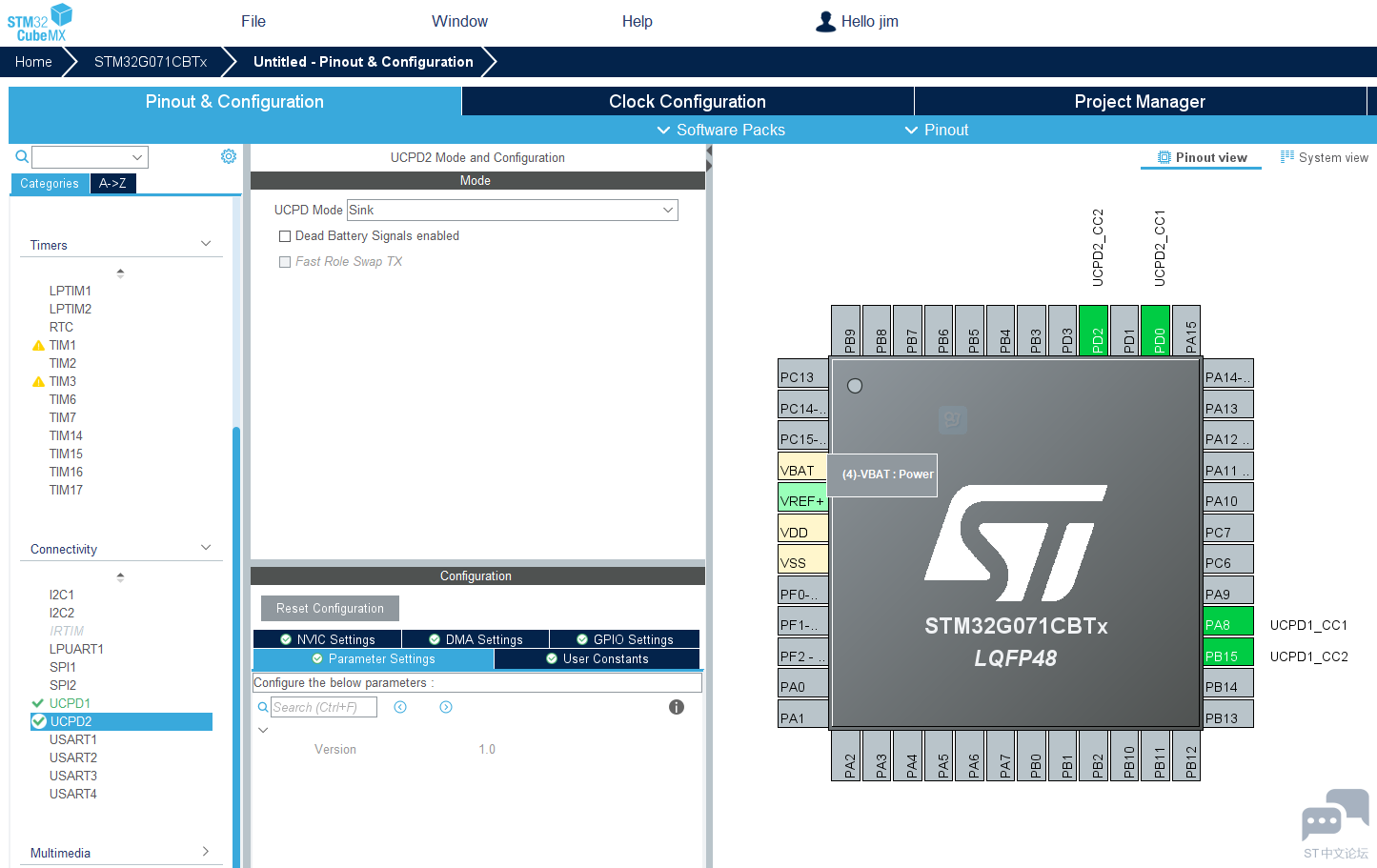This screenshot has height=868, width=1377.
Task: Select USART1 in Connectivity list
Action: 73,739
